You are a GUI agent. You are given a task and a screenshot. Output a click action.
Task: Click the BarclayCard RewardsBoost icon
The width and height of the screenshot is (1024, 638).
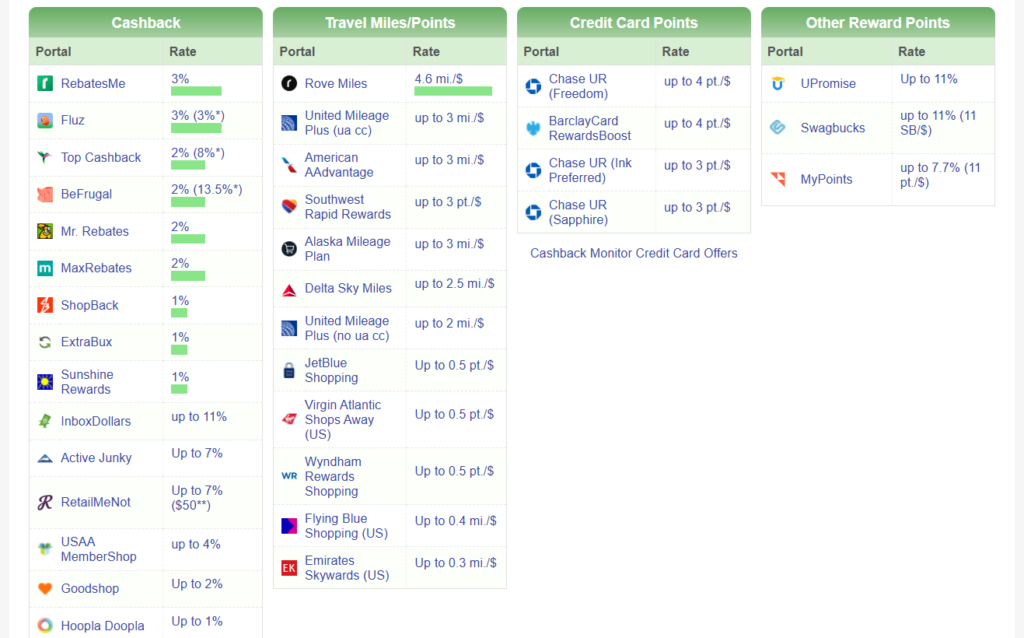[x=533, y=128]
